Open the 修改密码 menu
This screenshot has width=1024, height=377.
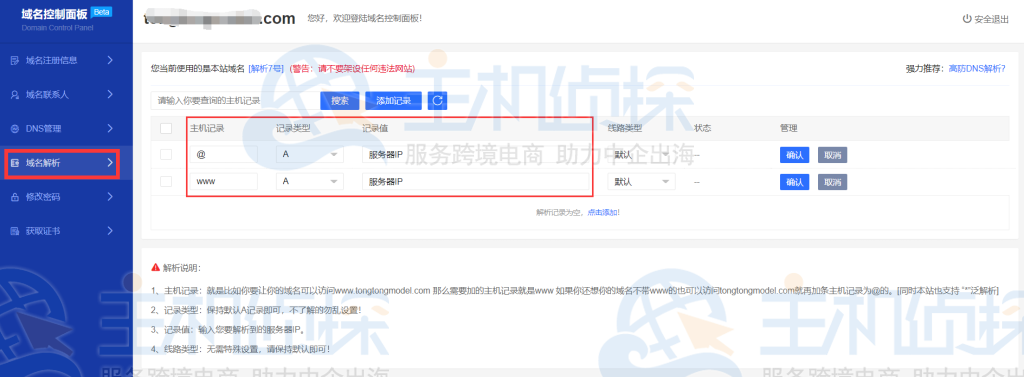[66, 197]
